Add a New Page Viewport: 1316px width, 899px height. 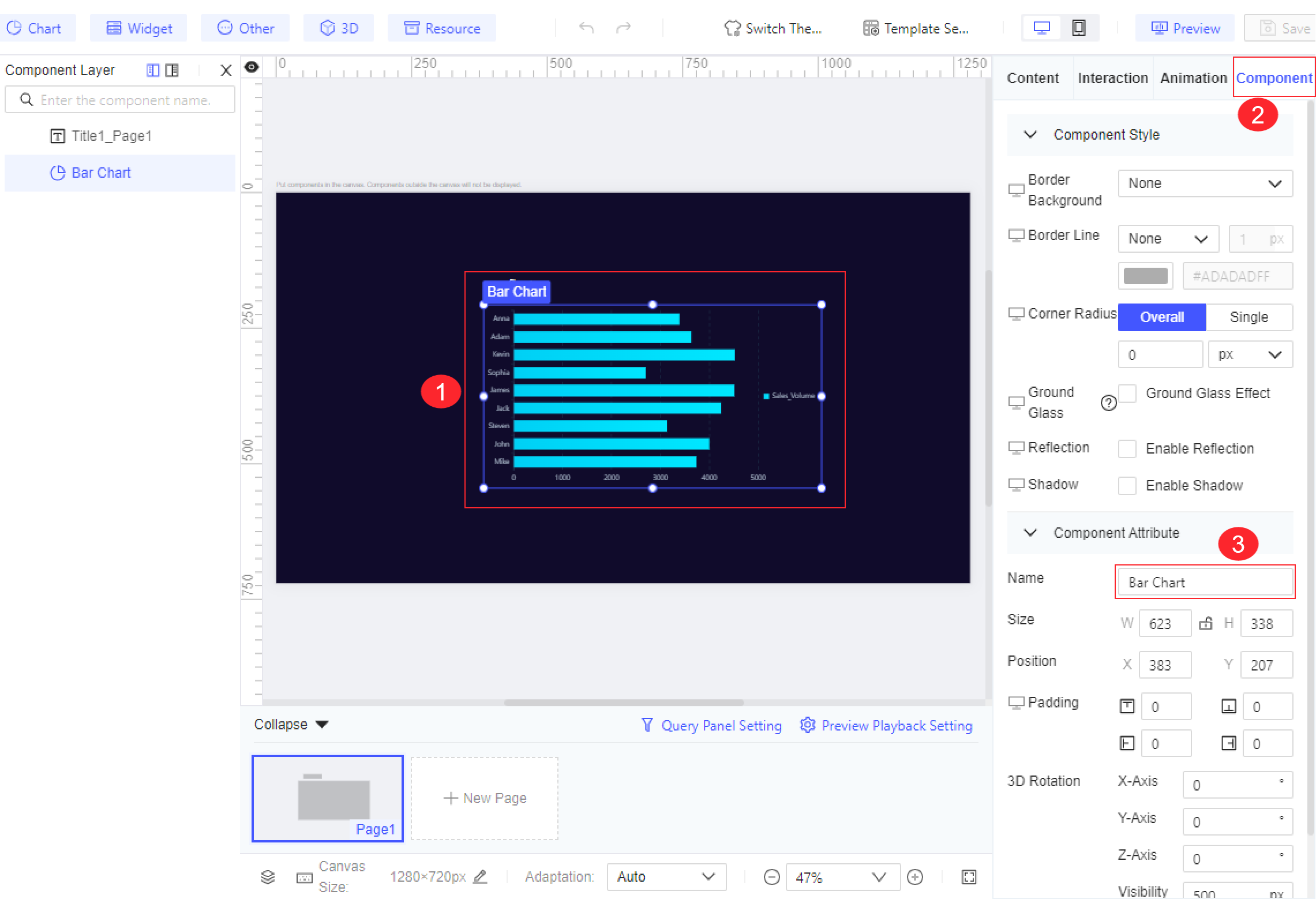(x=485, y=798)
